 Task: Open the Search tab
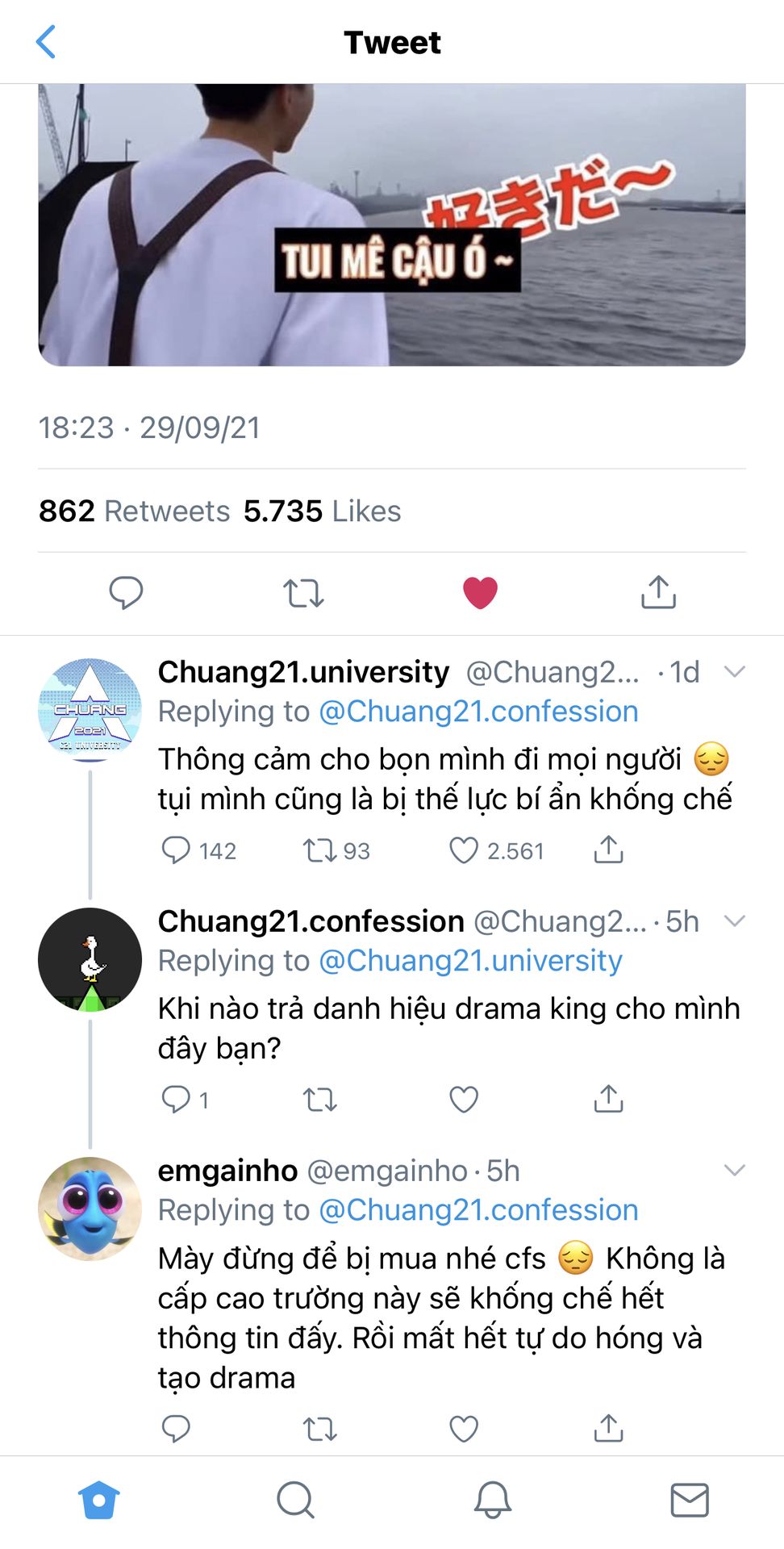(295, 1501)
